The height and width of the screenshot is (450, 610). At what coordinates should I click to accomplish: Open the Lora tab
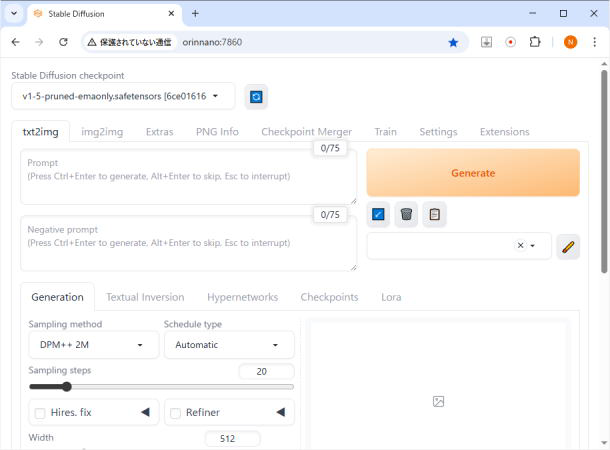tap(391, 297)
